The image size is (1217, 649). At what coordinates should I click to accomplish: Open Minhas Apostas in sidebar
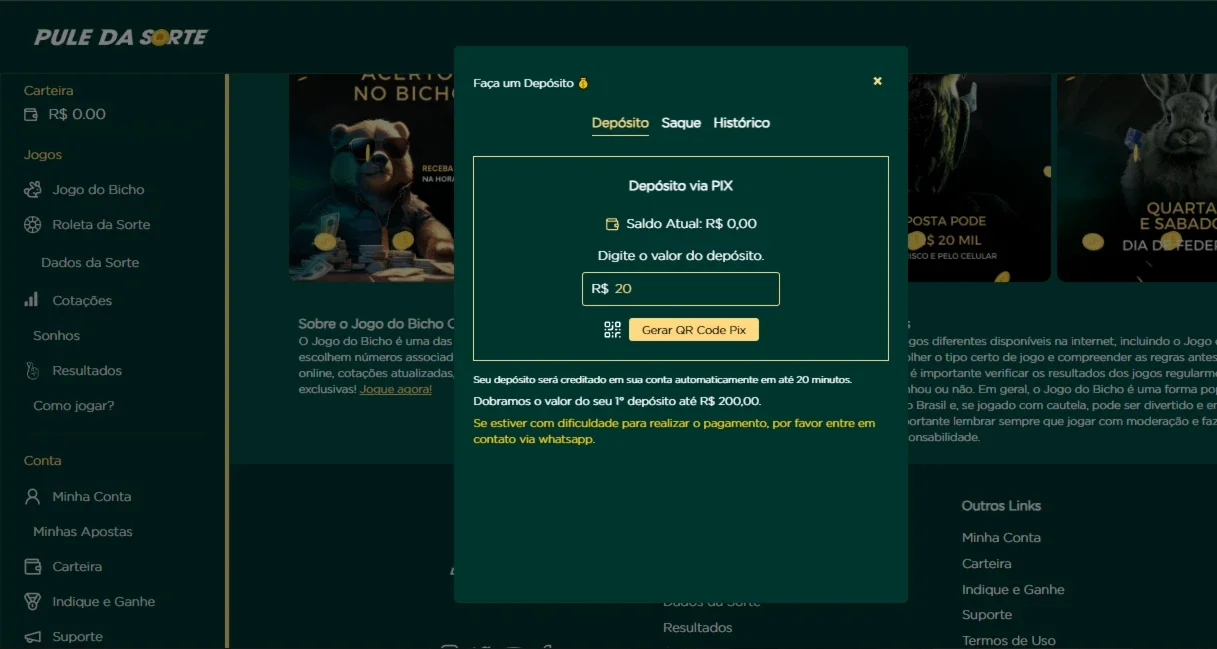pyautogui.click(x=83, y=531)
